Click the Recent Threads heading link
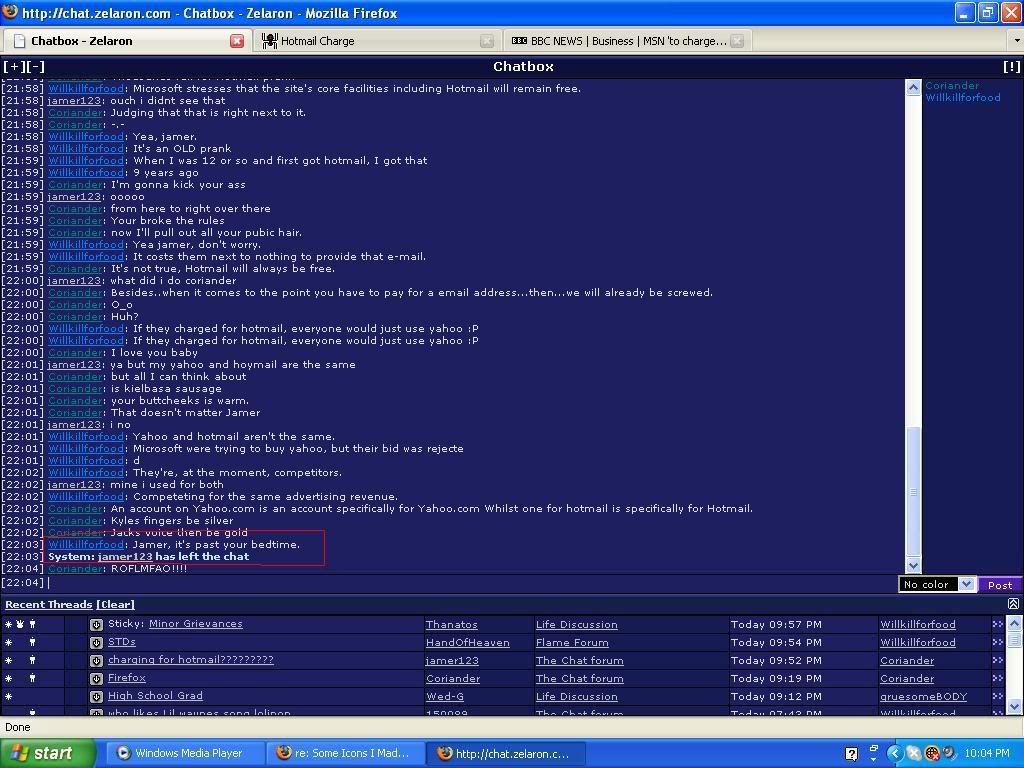This screenshot has height=768, width=1024. (48, 605)
